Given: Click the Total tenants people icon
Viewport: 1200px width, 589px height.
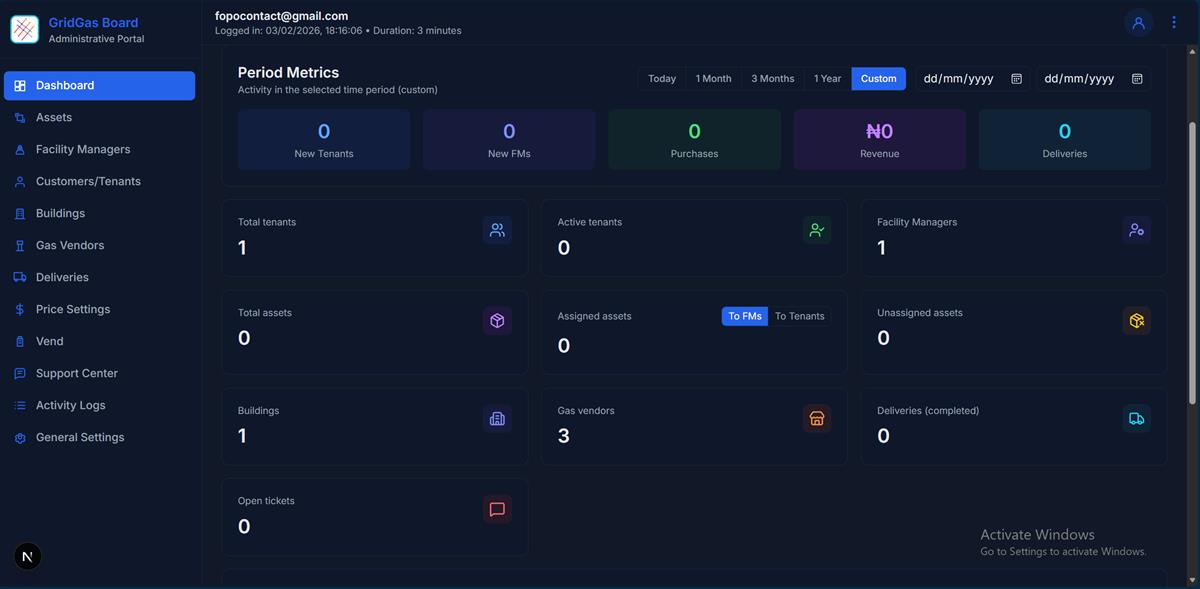Looking at the screenshot, I should pos(497,230).
